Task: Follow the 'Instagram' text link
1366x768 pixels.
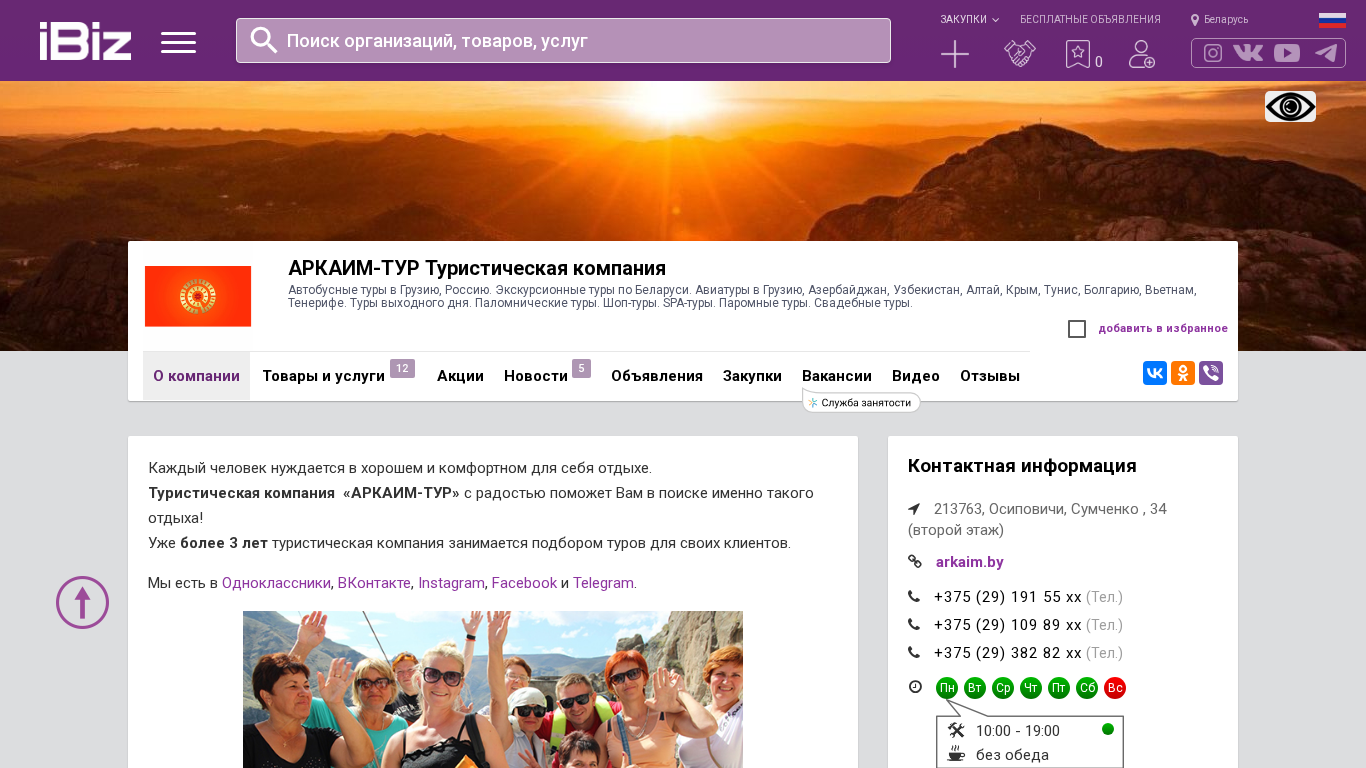Action: click(451, 583)
